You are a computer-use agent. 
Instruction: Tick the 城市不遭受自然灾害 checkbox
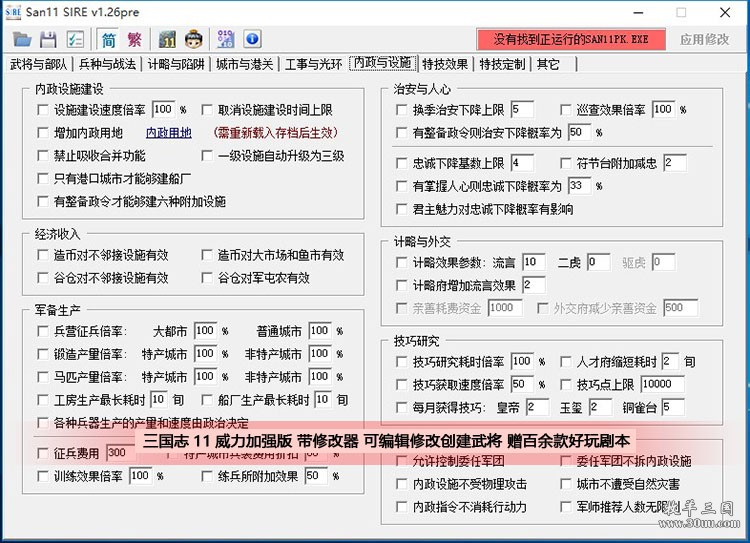pyautogui.click(x=566, y=484)
